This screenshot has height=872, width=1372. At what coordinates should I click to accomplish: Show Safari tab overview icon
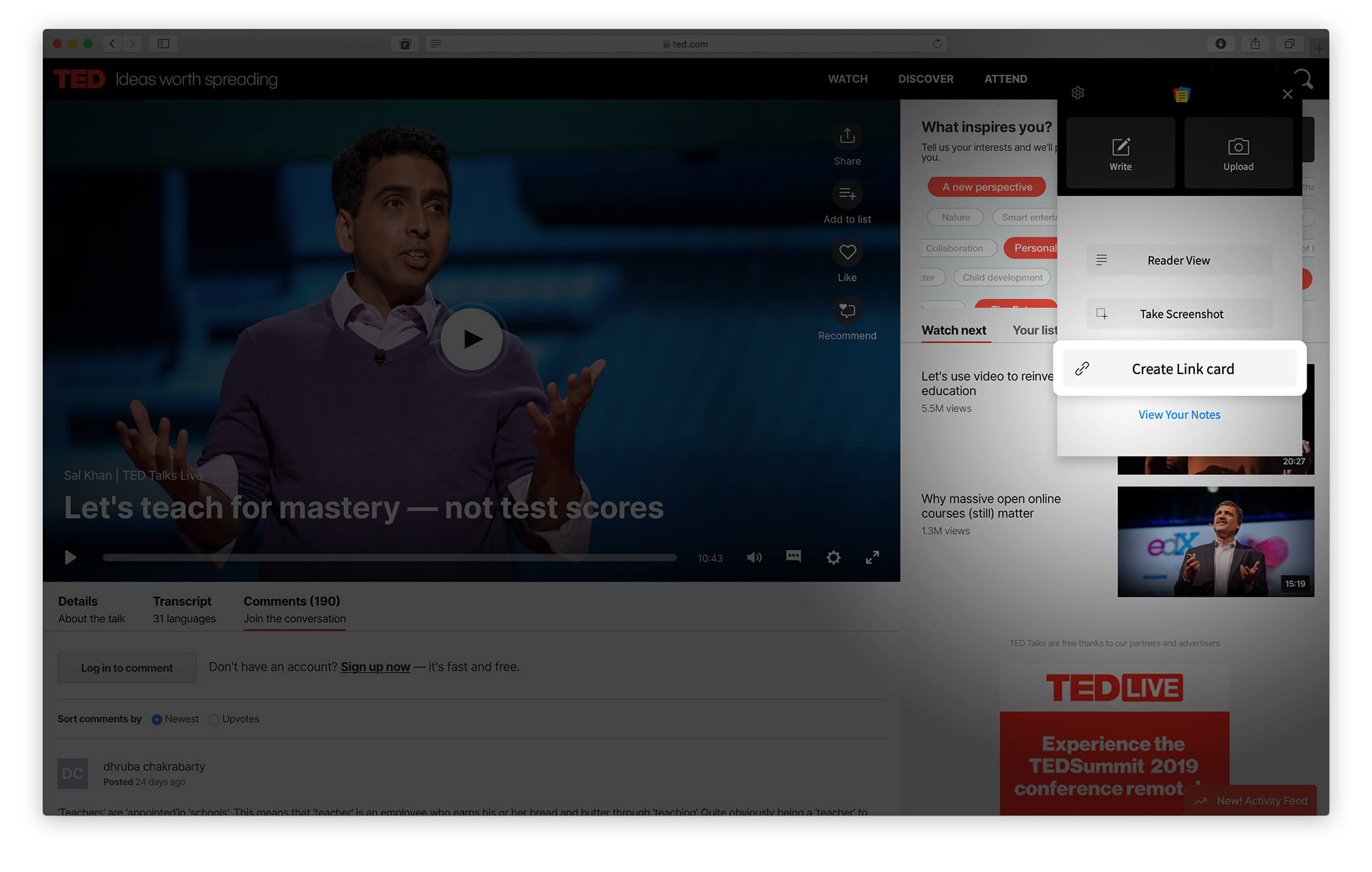tap(1289, 44)
